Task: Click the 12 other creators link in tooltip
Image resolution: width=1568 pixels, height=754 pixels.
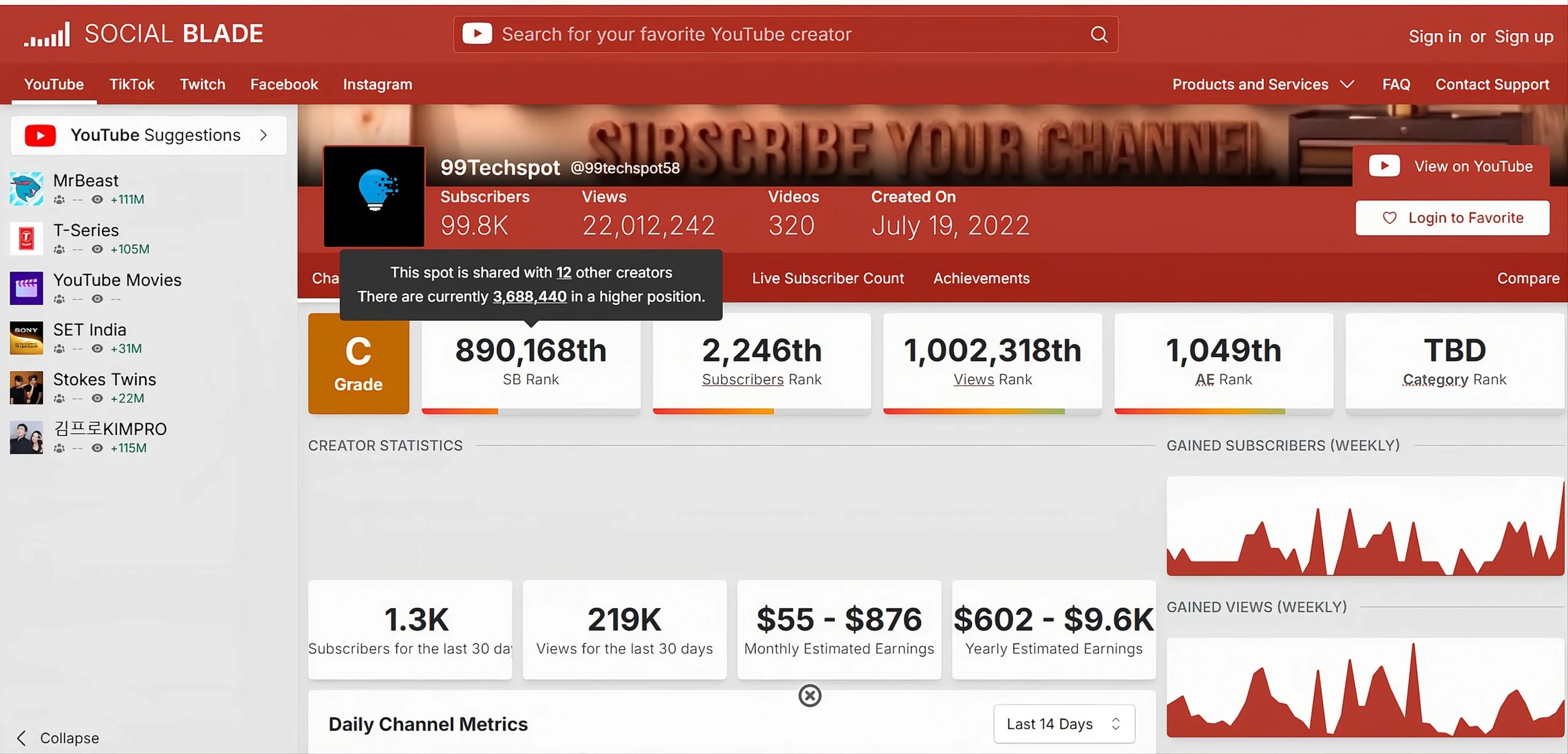Action: 563,273
